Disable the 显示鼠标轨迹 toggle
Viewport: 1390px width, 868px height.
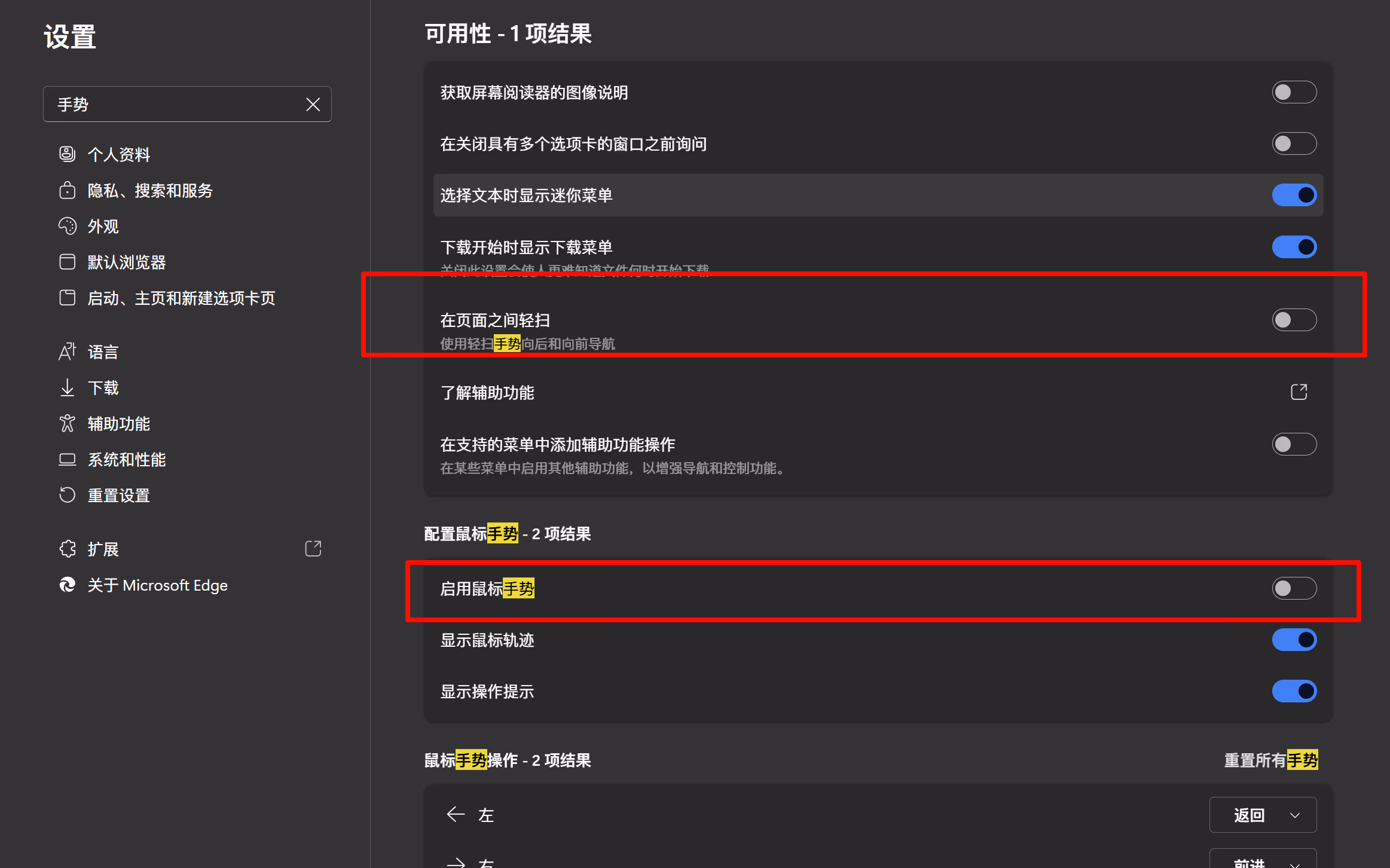click(x=1294, y=640)
